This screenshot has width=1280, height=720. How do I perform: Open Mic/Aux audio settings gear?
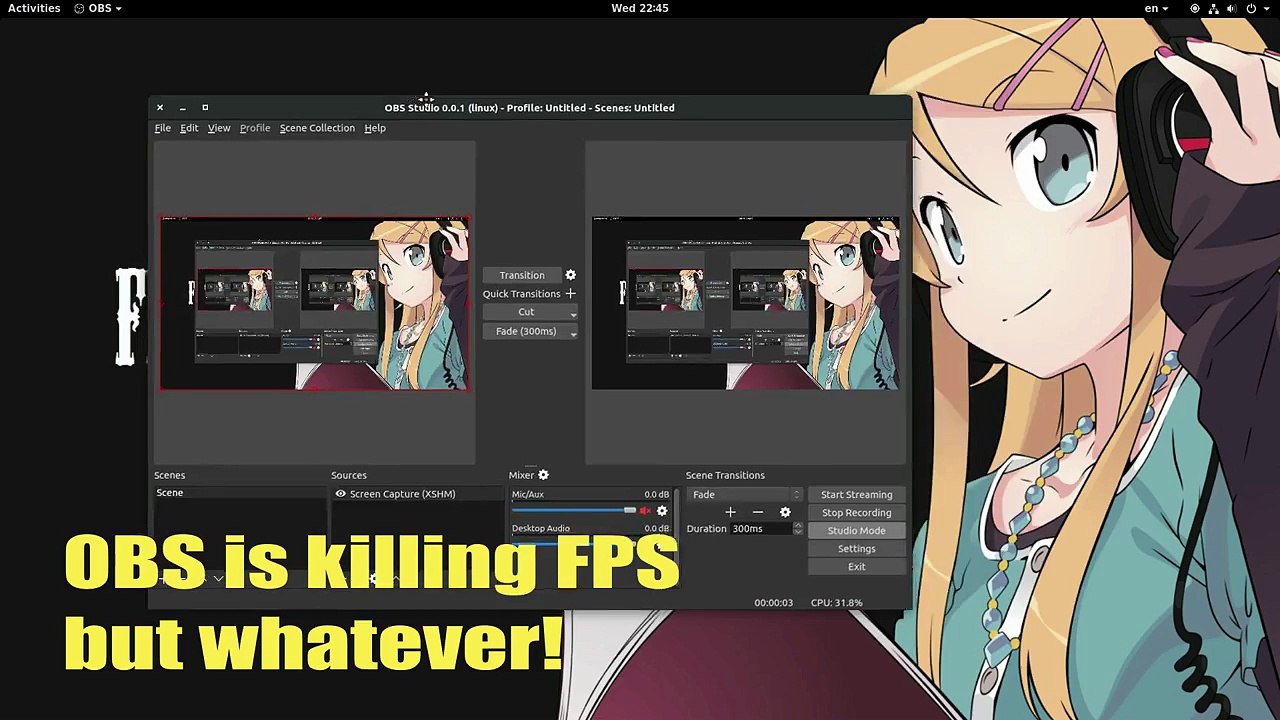[x=662, y=511]
